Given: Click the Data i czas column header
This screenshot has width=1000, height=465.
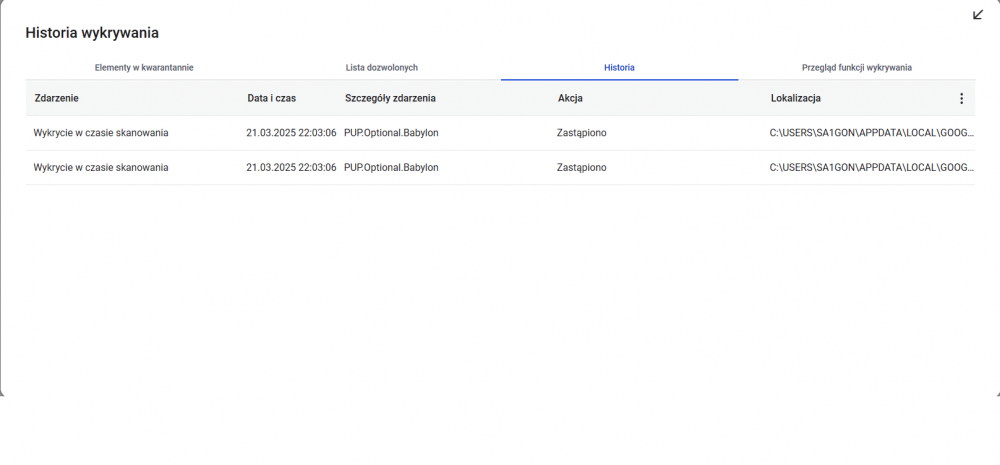Looking at the screenshot, I should [271, 99].
